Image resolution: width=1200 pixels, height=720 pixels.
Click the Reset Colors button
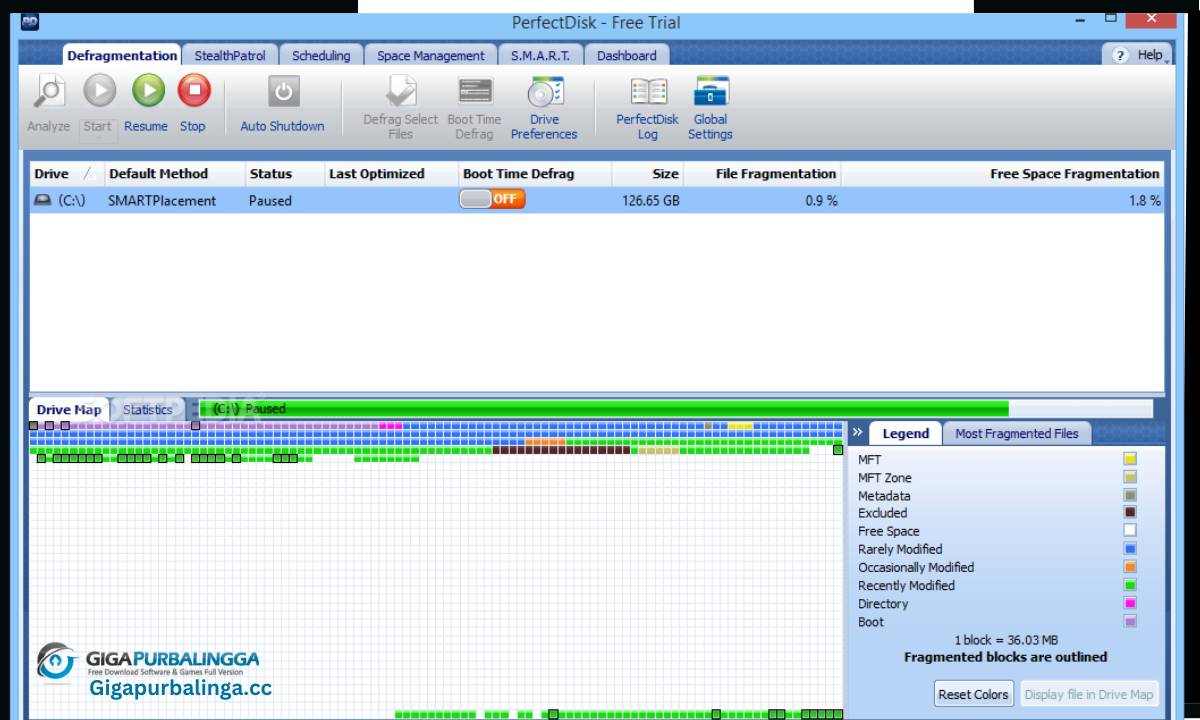point(974,694)
